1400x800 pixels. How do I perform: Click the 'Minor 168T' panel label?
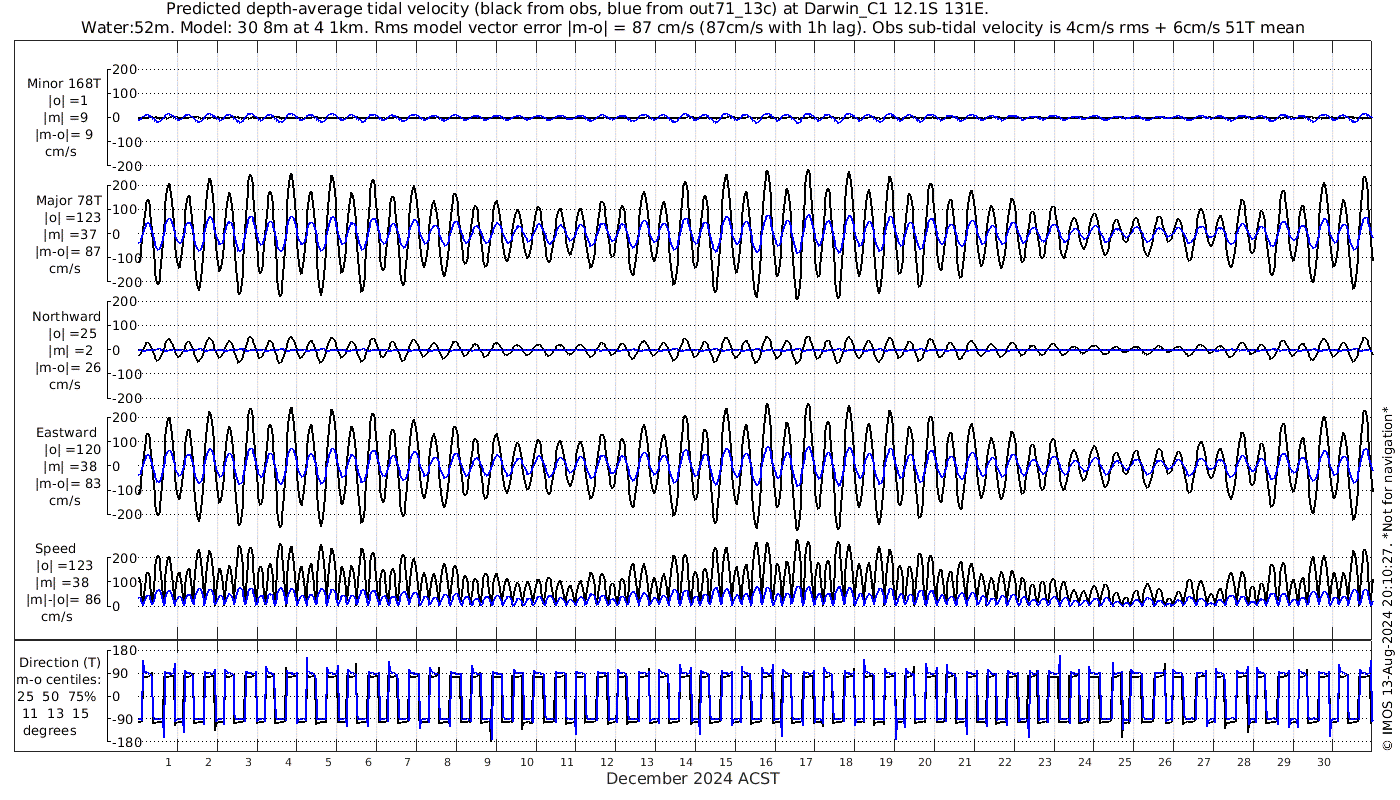[x=64, y=84]
